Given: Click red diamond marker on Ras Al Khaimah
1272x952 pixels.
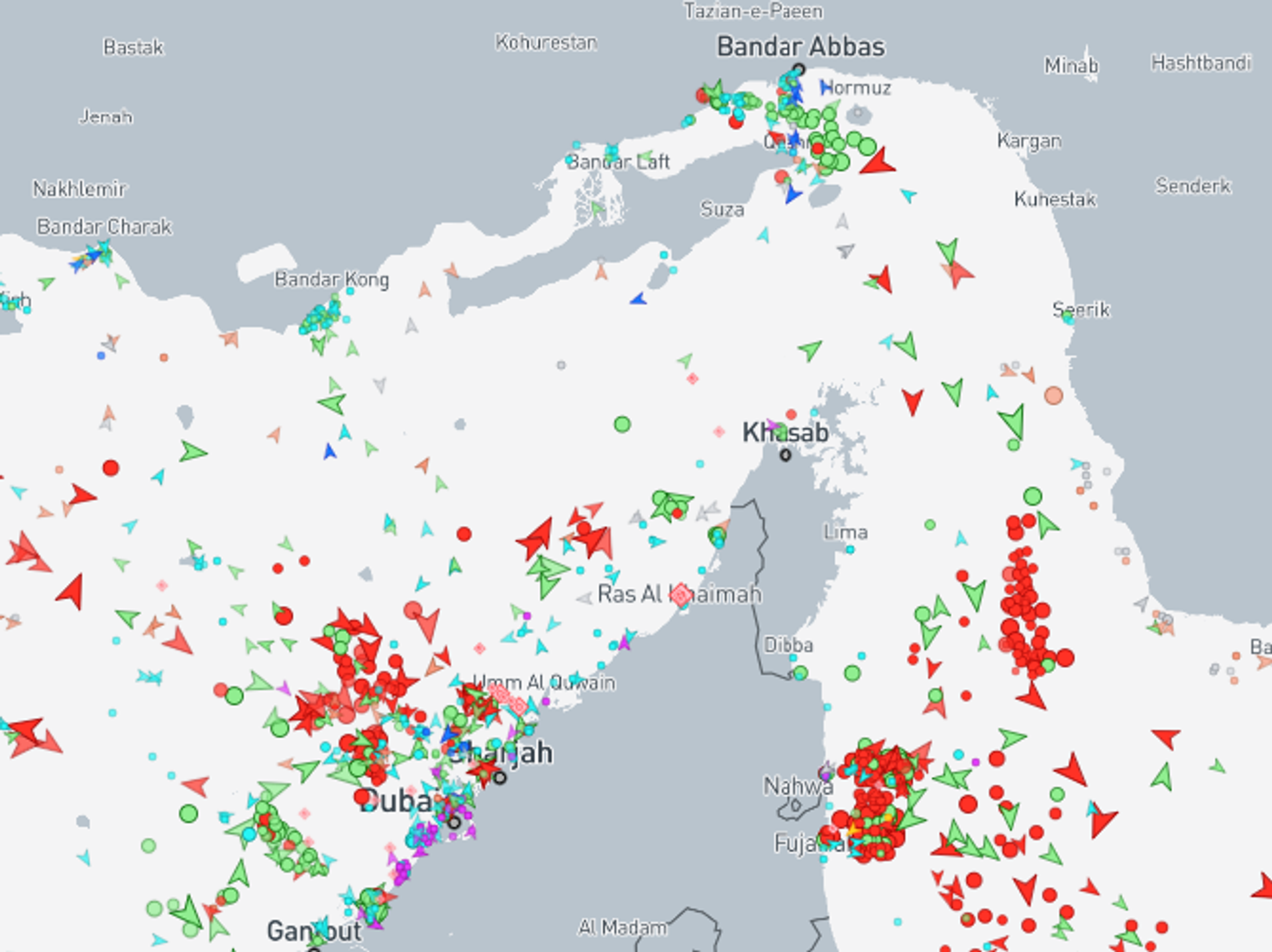Looking at the screenshot, I should pyautogui.click(x=680, y=595).
